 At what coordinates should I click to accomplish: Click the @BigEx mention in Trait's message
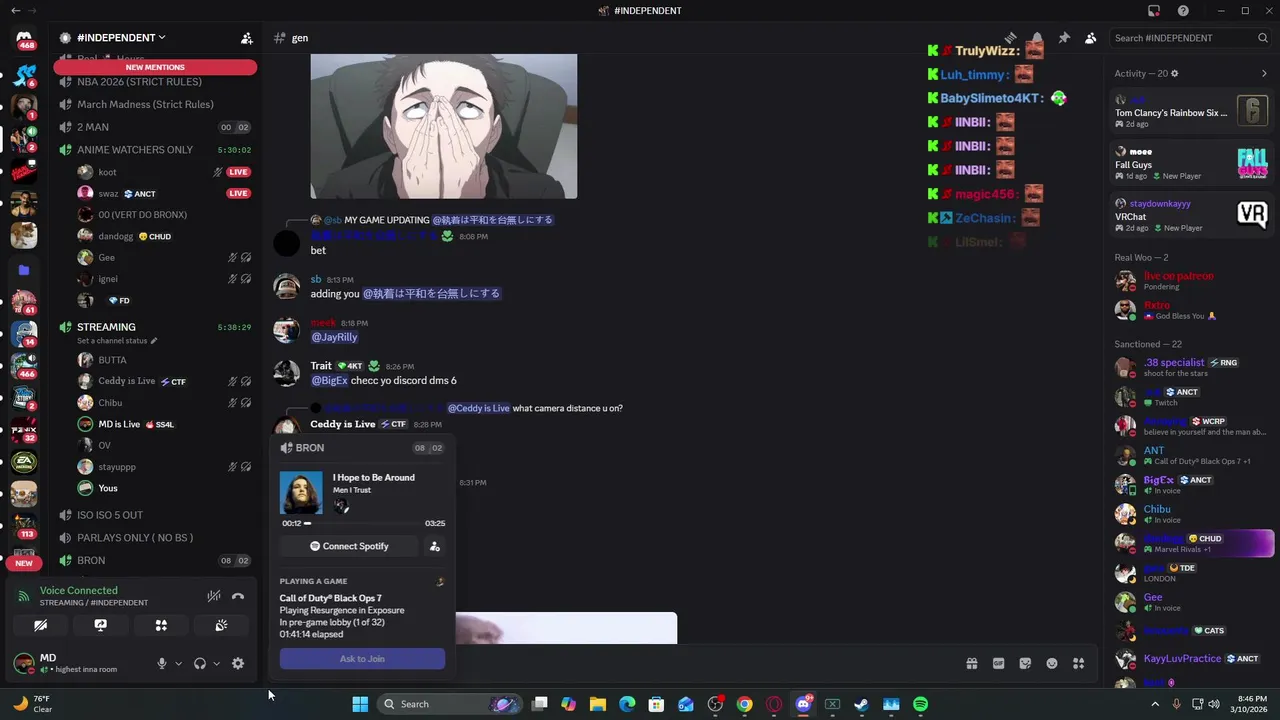tap(330, 380)
